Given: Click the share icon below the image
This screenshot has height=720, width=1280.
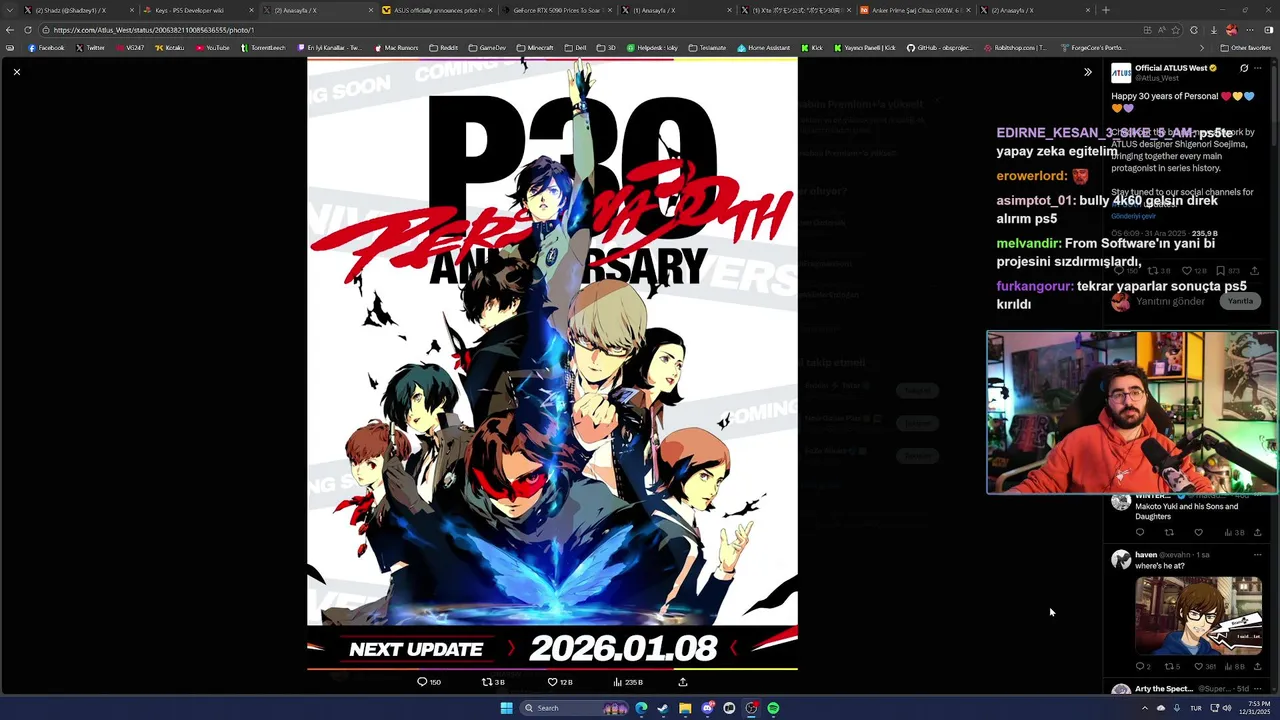Looking at the screenshot, I should click(683, 682).
